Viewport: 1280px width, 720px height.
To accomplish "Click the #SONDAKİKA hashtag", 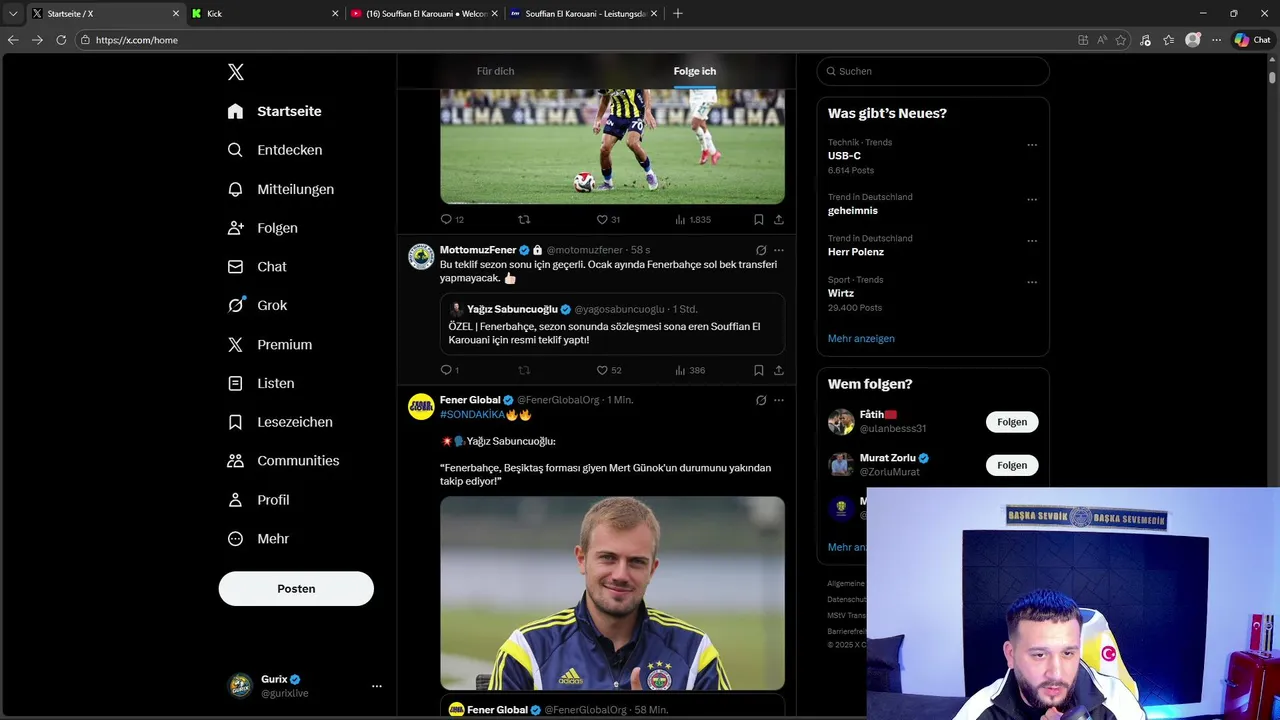I will [x=472, y=414].
